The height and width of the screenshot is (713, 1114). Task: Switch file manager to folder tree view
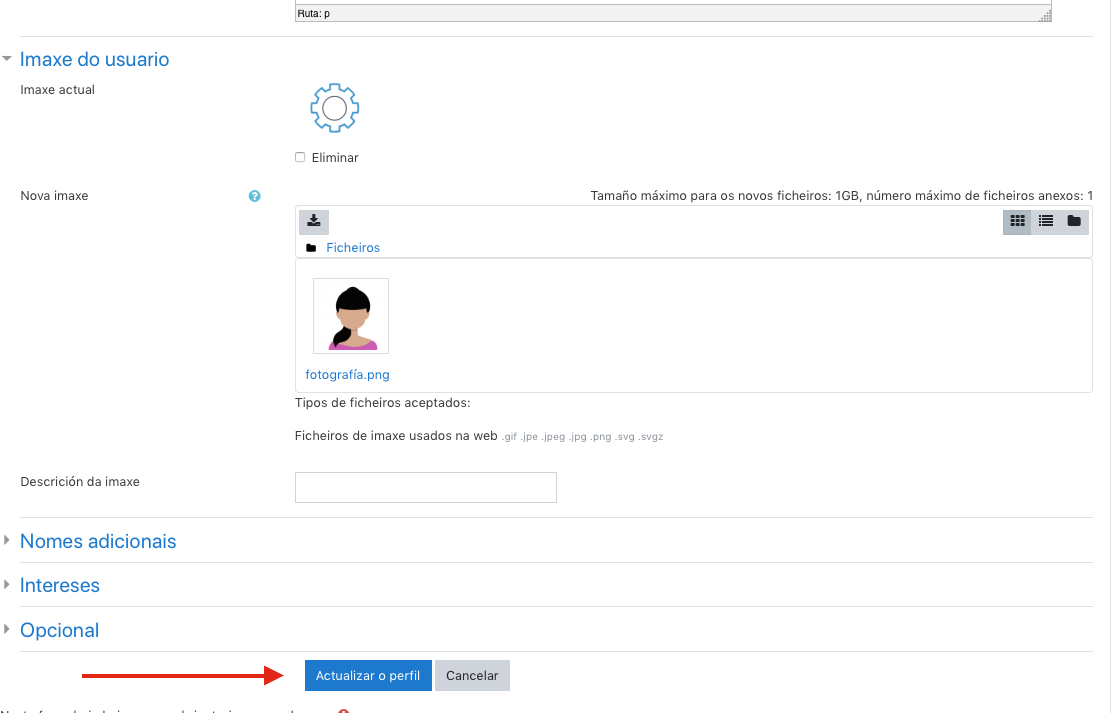click(1073, 221)
